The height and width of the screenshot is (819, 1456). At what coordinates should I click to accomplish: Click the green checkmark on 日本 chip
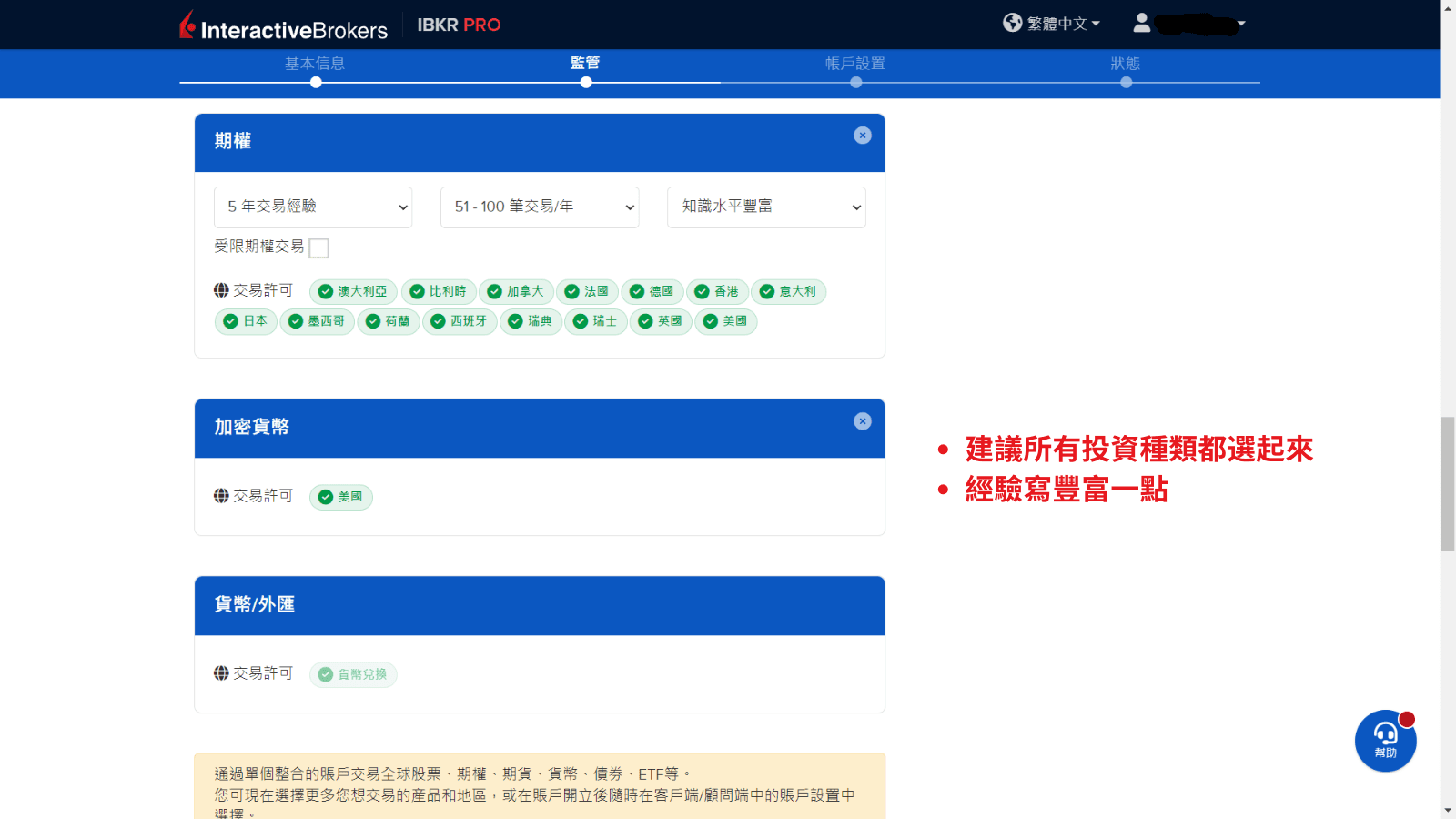[x=230, y=321]
